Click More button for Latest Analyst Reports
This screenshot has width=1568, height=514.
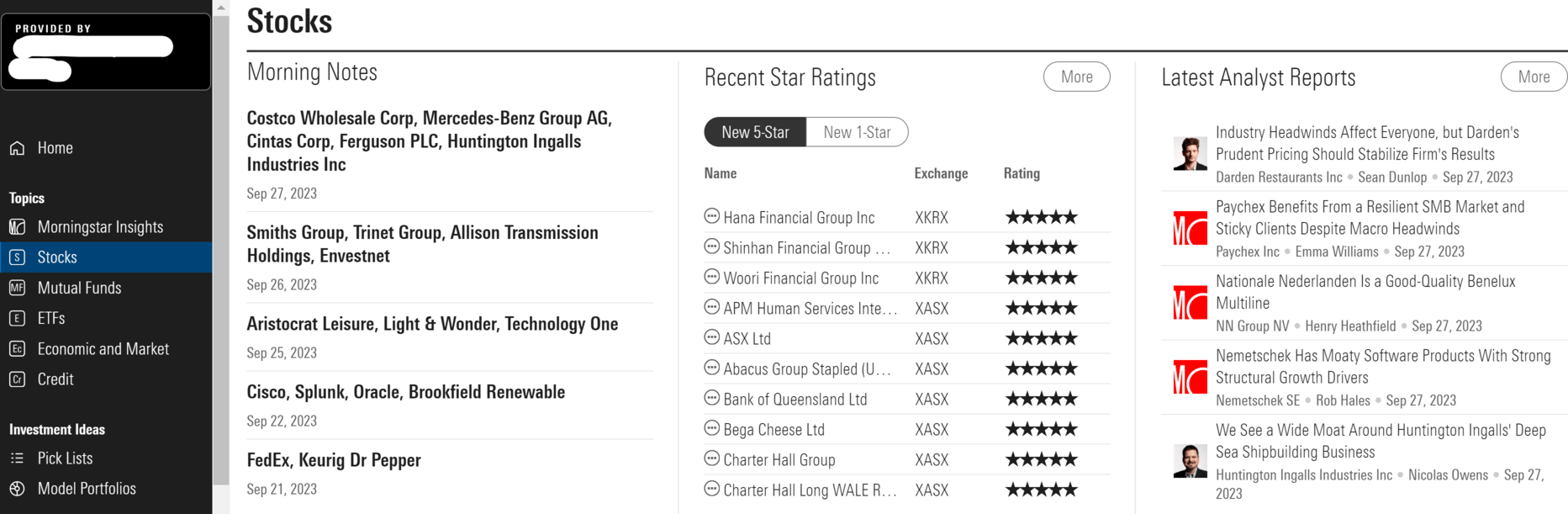click(x=1534, y=77)
